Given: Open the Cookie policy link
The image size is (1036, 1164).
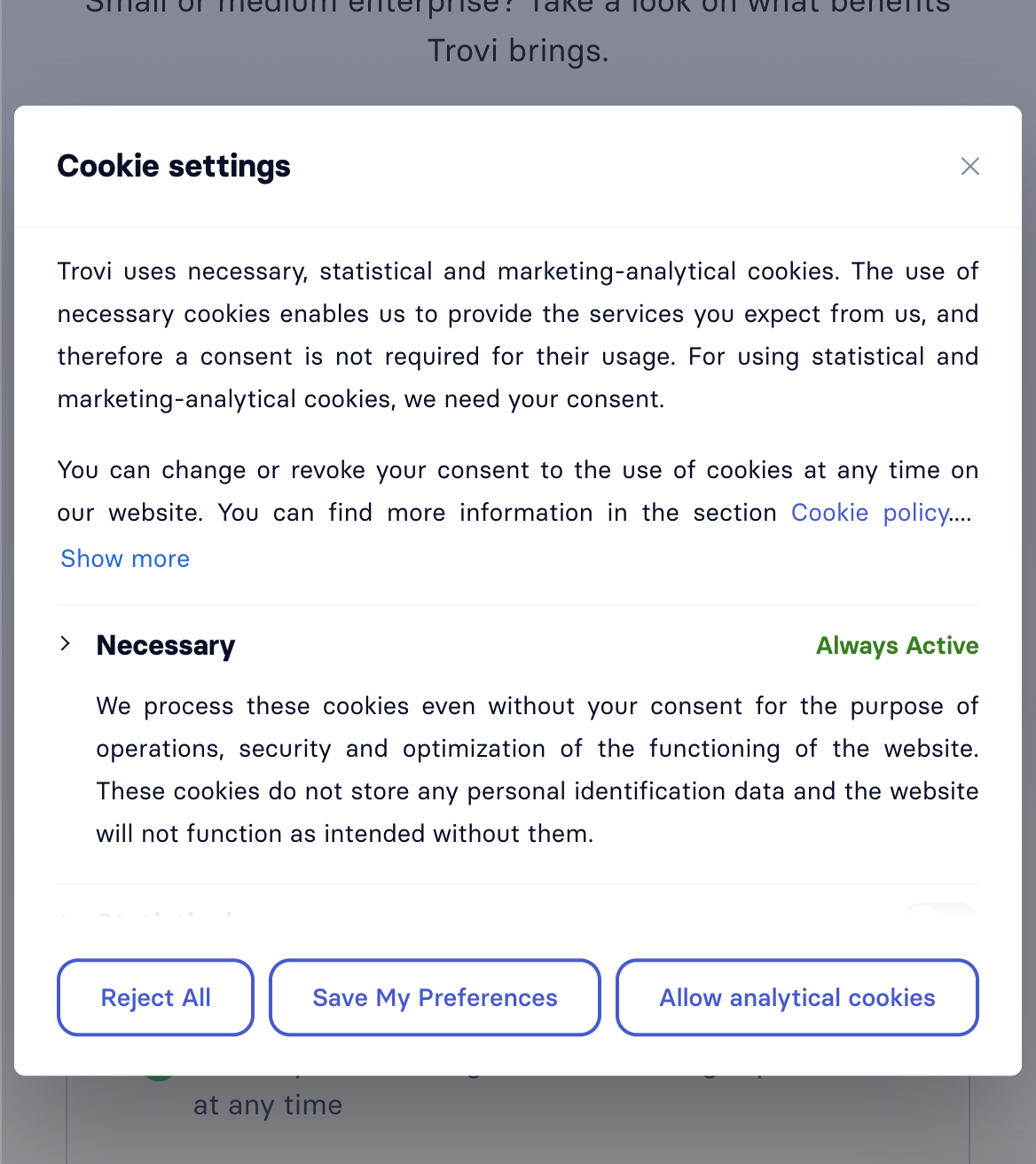Looking at the screenshot, I should (x=870, y=513).
